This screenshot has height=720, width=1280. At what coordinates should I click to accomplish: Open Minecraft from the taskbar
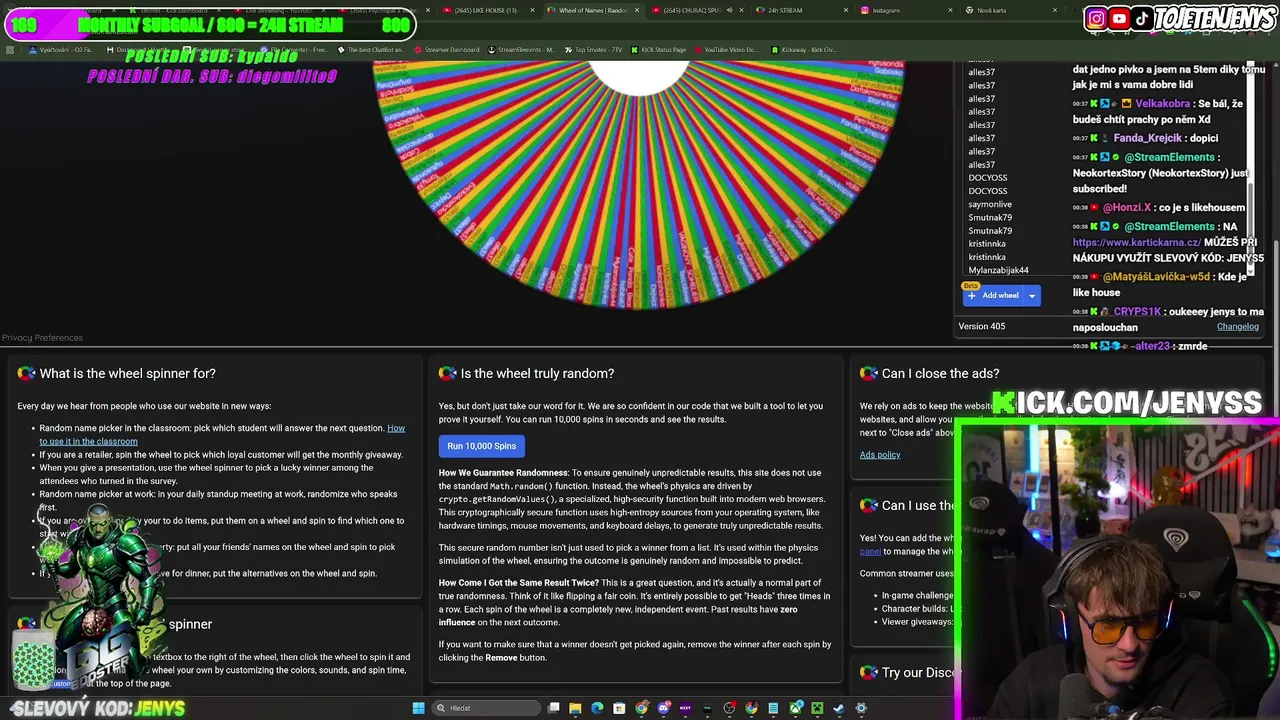[x=817, y=708]
